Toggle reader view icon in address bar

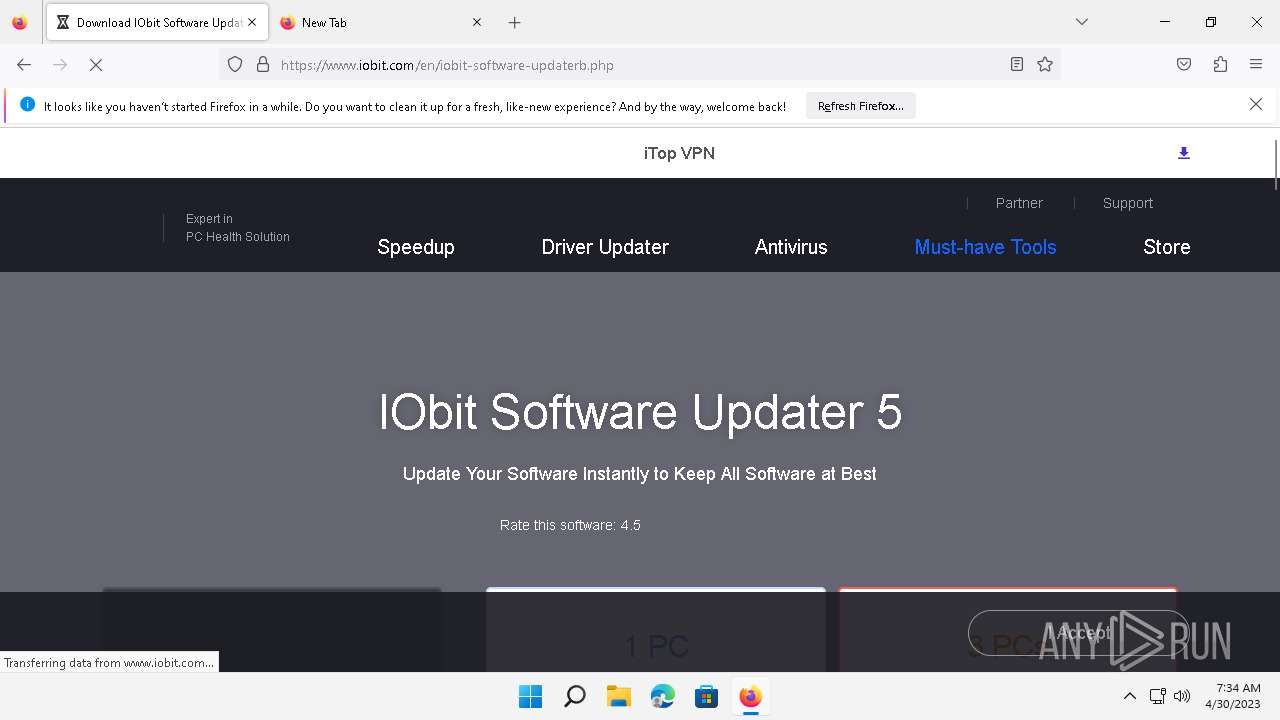coord(1016,64)
